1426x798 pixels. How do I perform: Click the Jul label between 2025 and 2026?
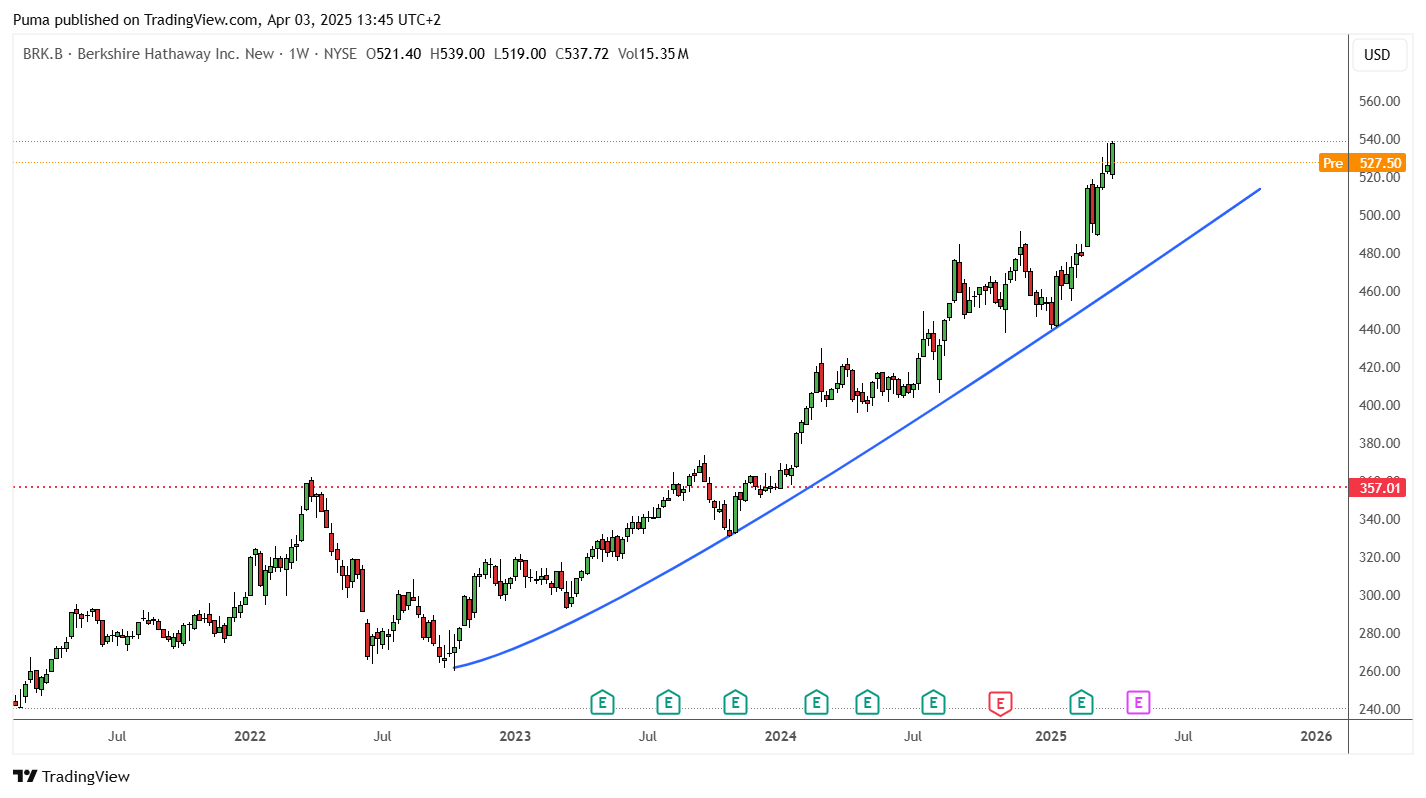point(1183,737)
